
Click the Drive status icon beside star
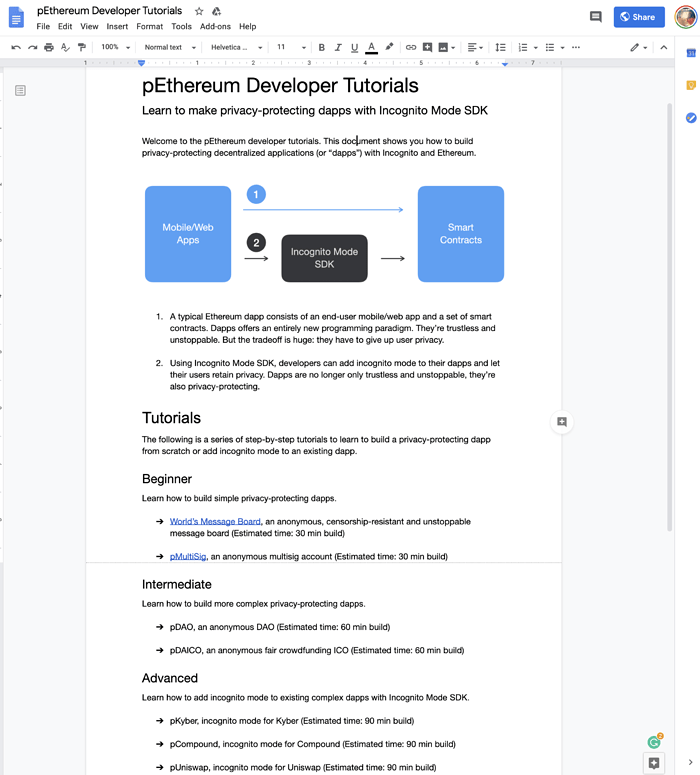click(x=216, y=11)
